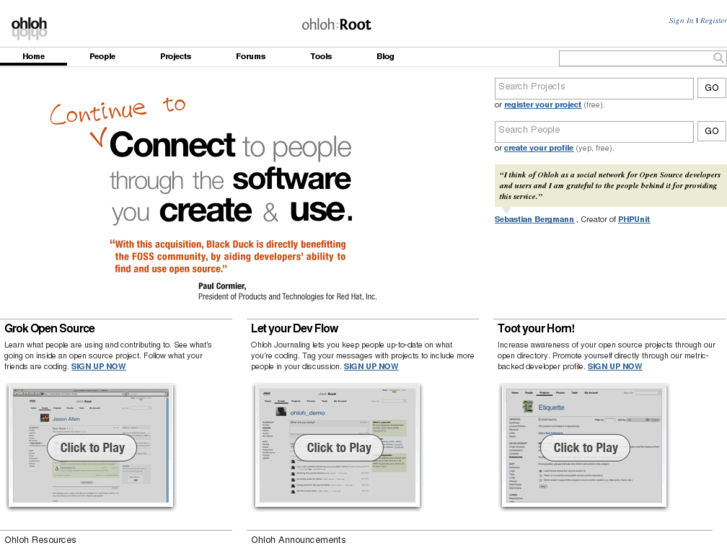Click SIGN UP NOW under Grok Open Source
Screen dimensions: 727x545
(98, 366)
